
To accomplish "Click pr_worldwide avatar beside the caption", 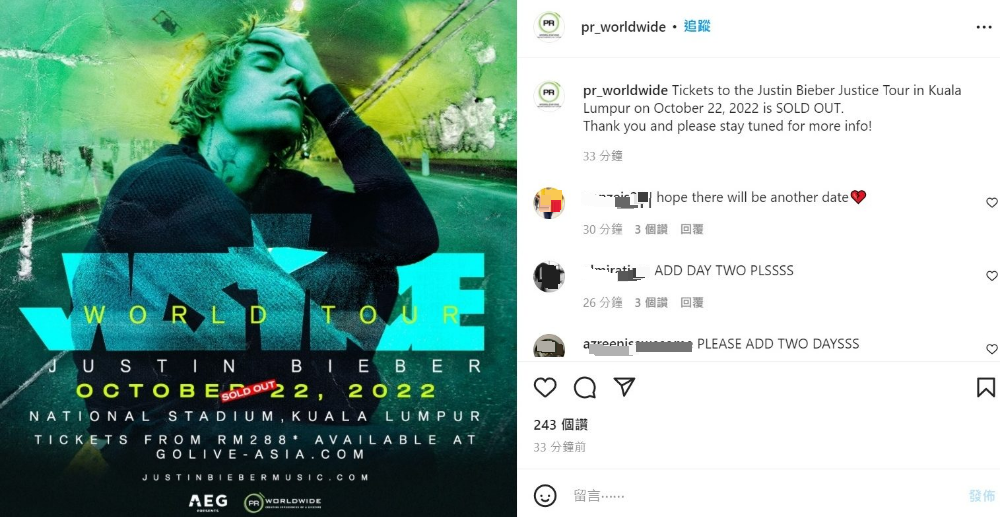I will point(548,96).
